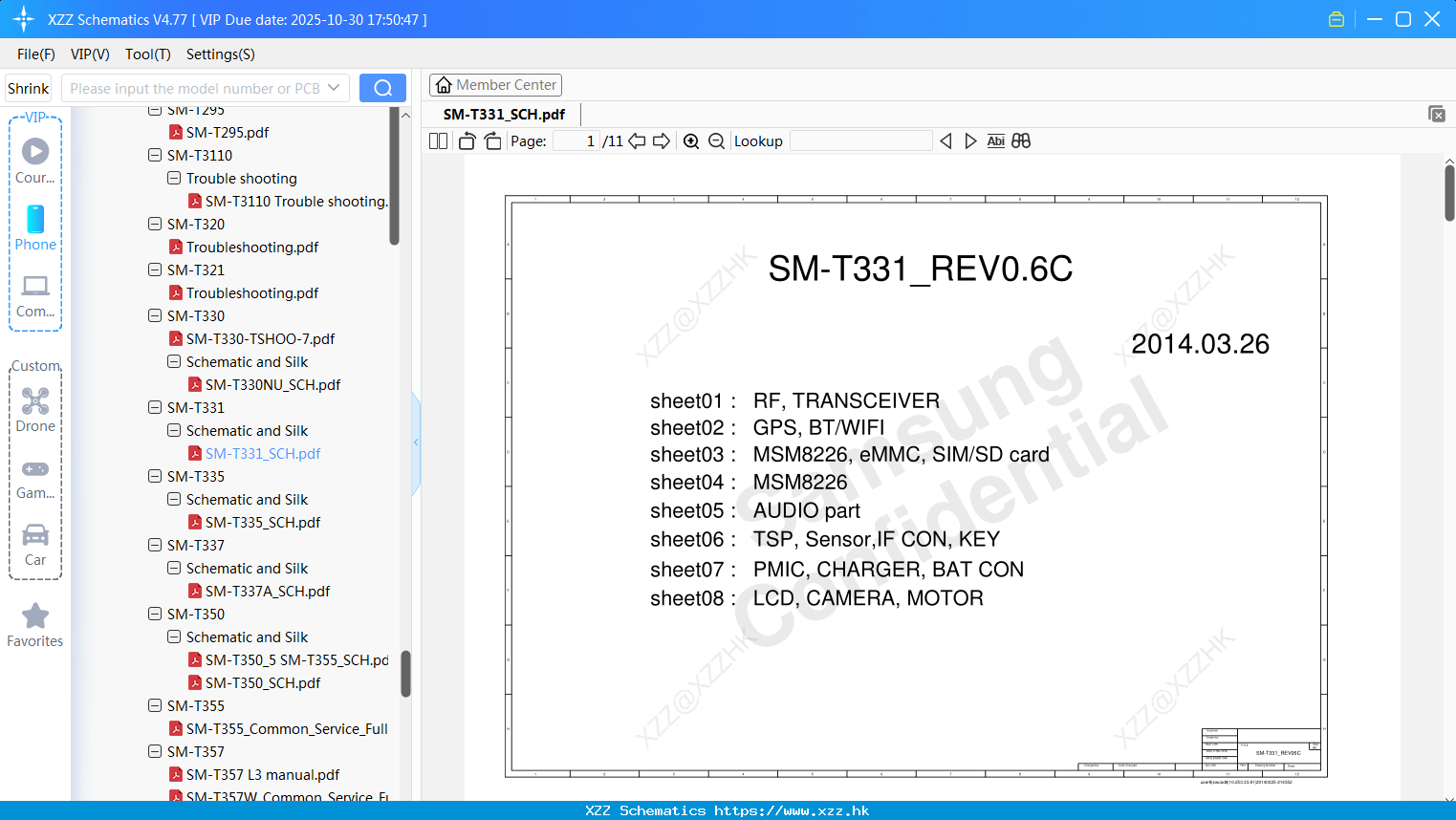Open Favorites
1456x820 pixels.
tap(35, 626)
